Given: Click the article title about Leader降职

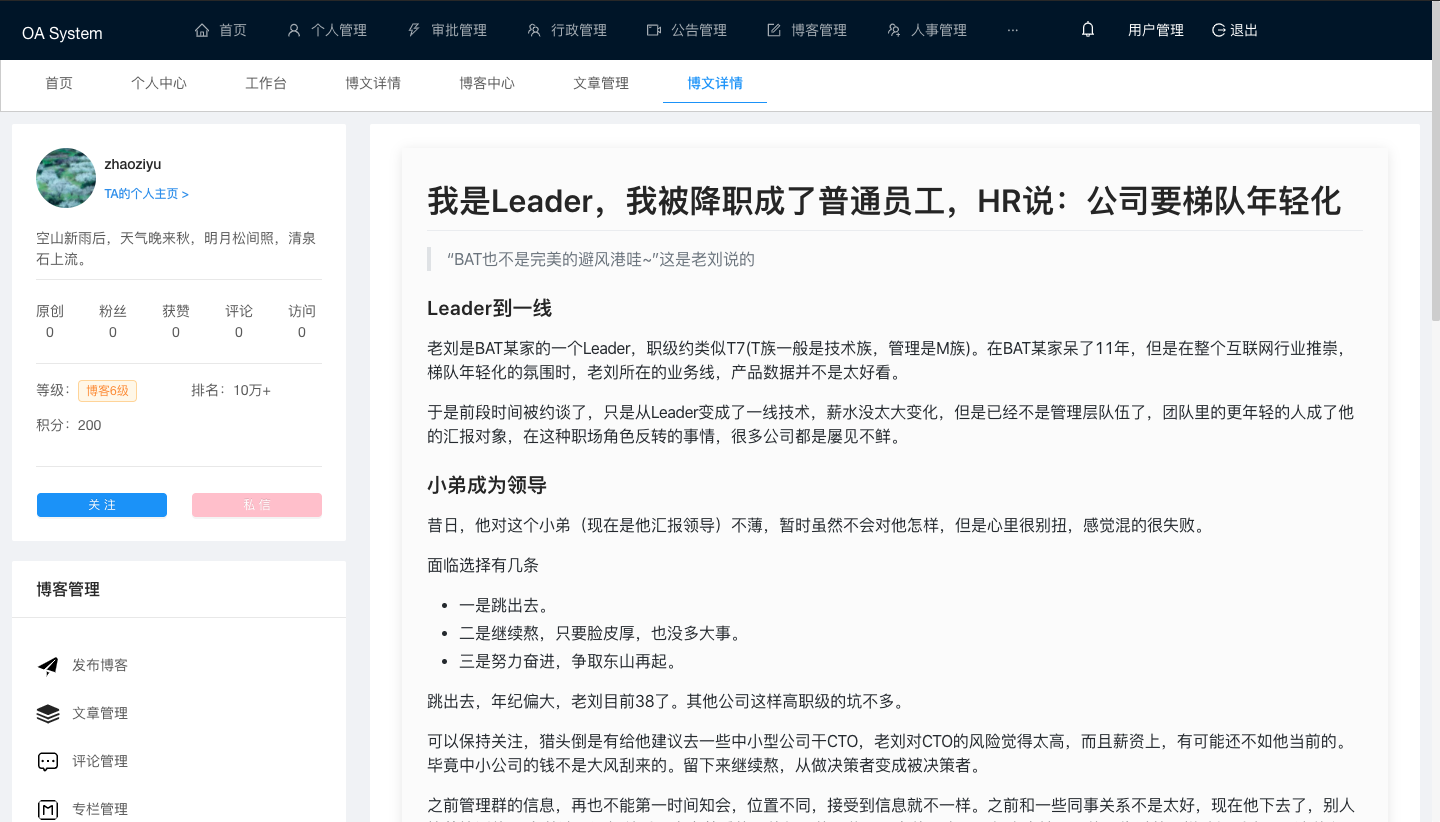Looking at the screenshot, I should (x=884, y=201).
